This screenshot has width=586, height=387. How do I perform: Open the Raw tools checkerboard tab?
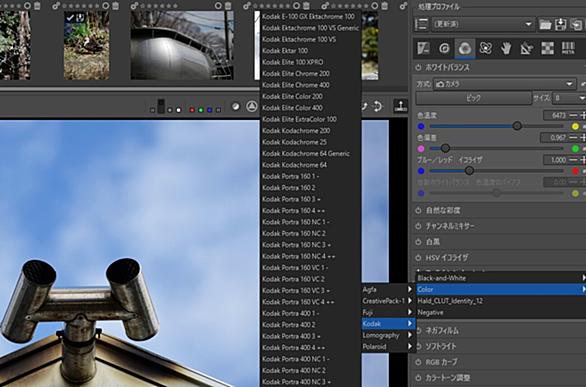point(548,48)
